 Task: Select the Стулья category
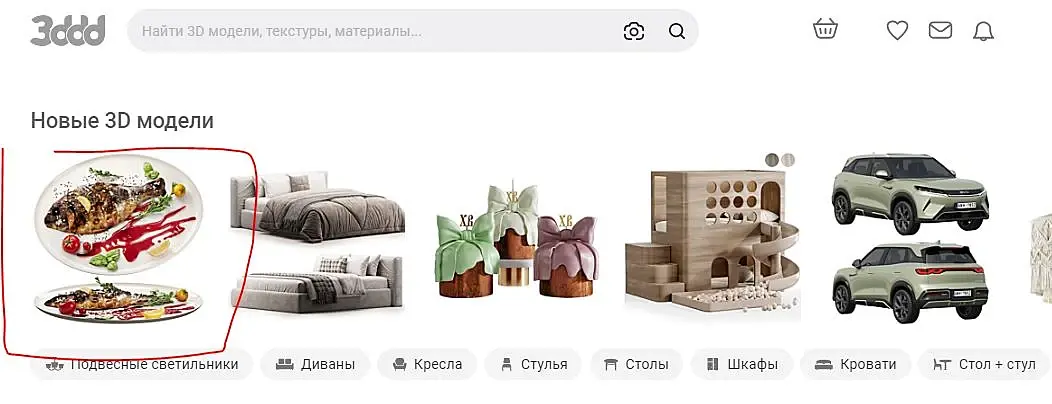pos(534,364)
